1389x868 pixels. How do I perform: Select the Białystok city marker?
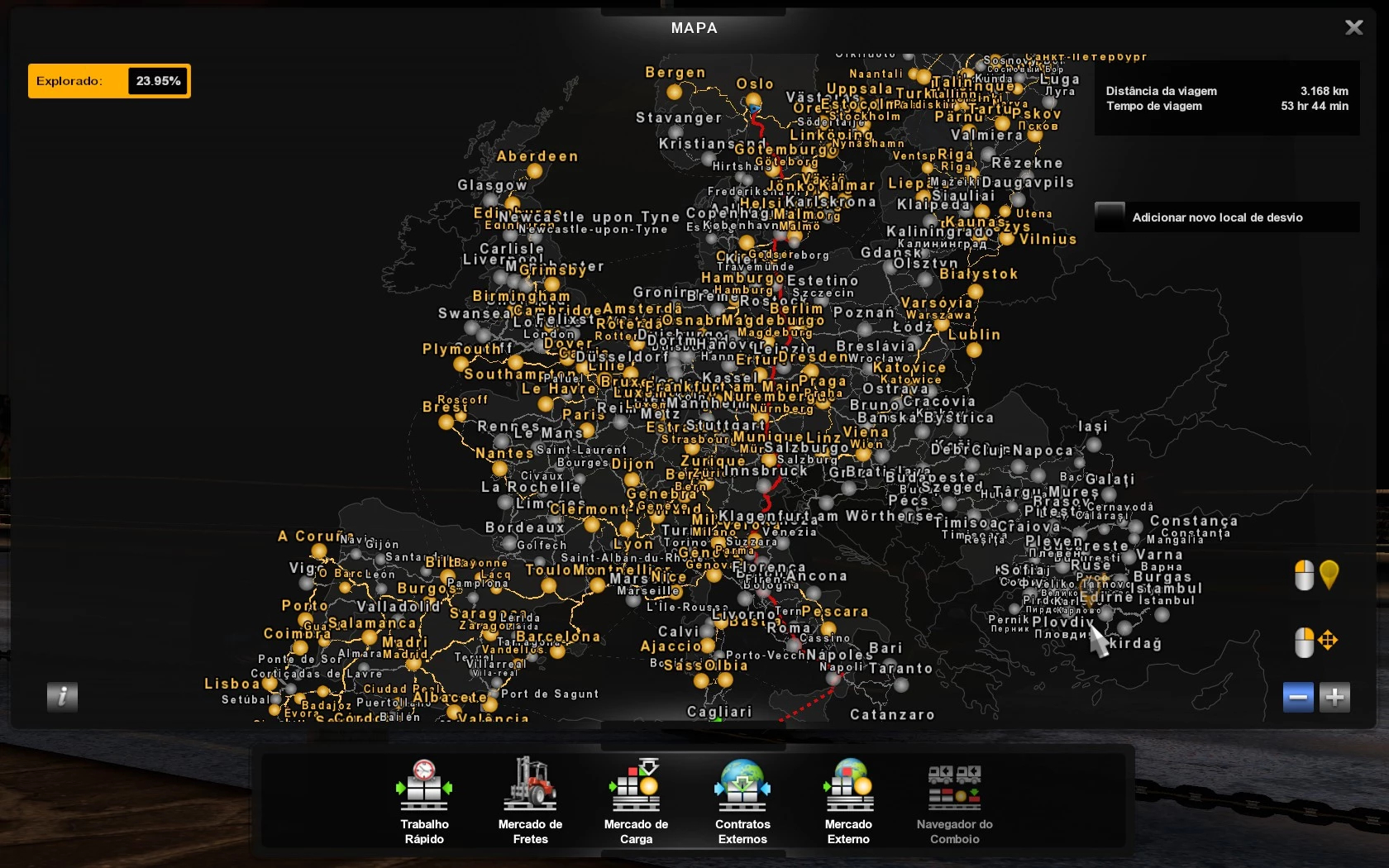point(976,292)
